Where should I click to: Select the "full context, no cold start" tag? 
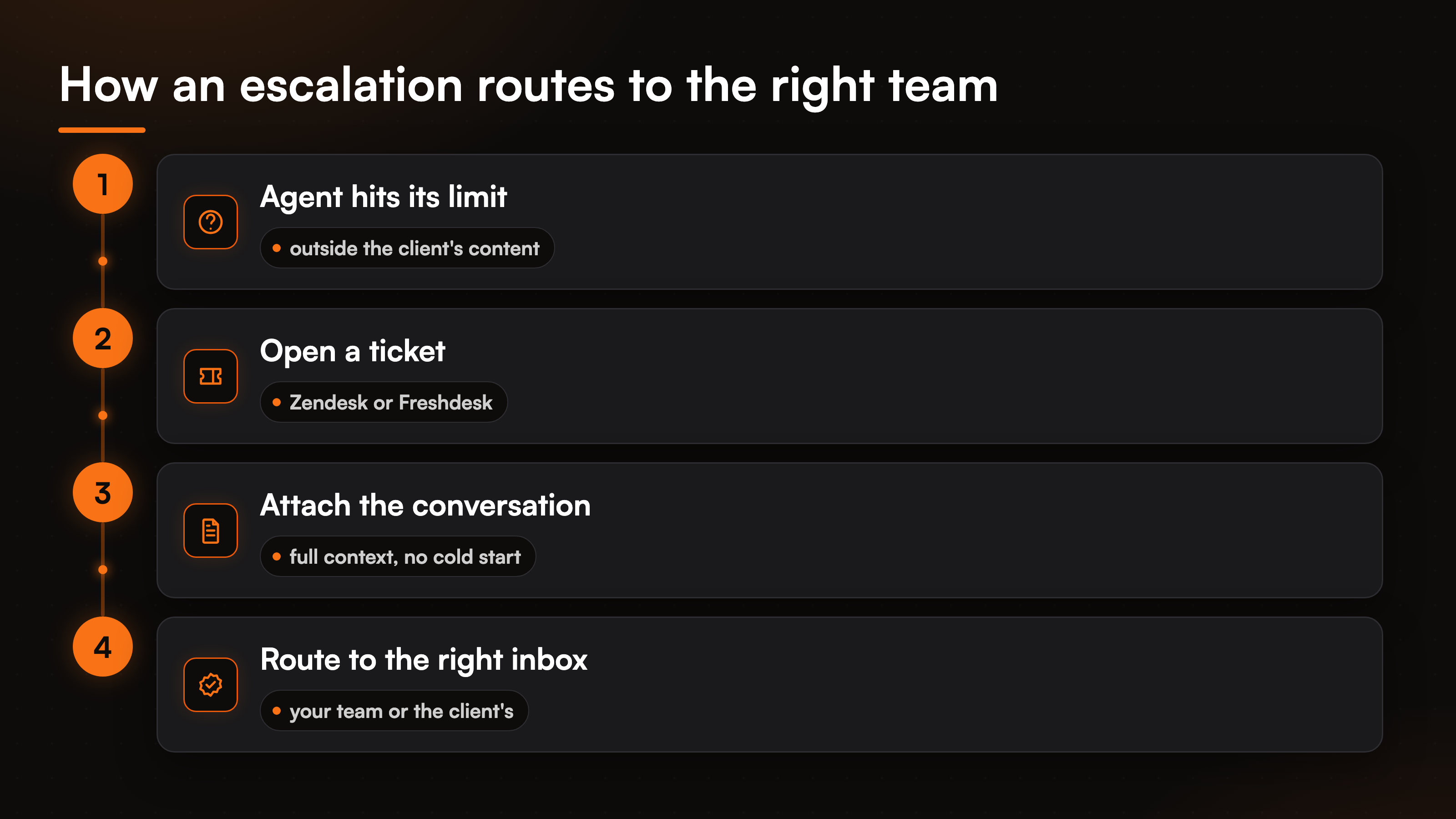[398, 557]
